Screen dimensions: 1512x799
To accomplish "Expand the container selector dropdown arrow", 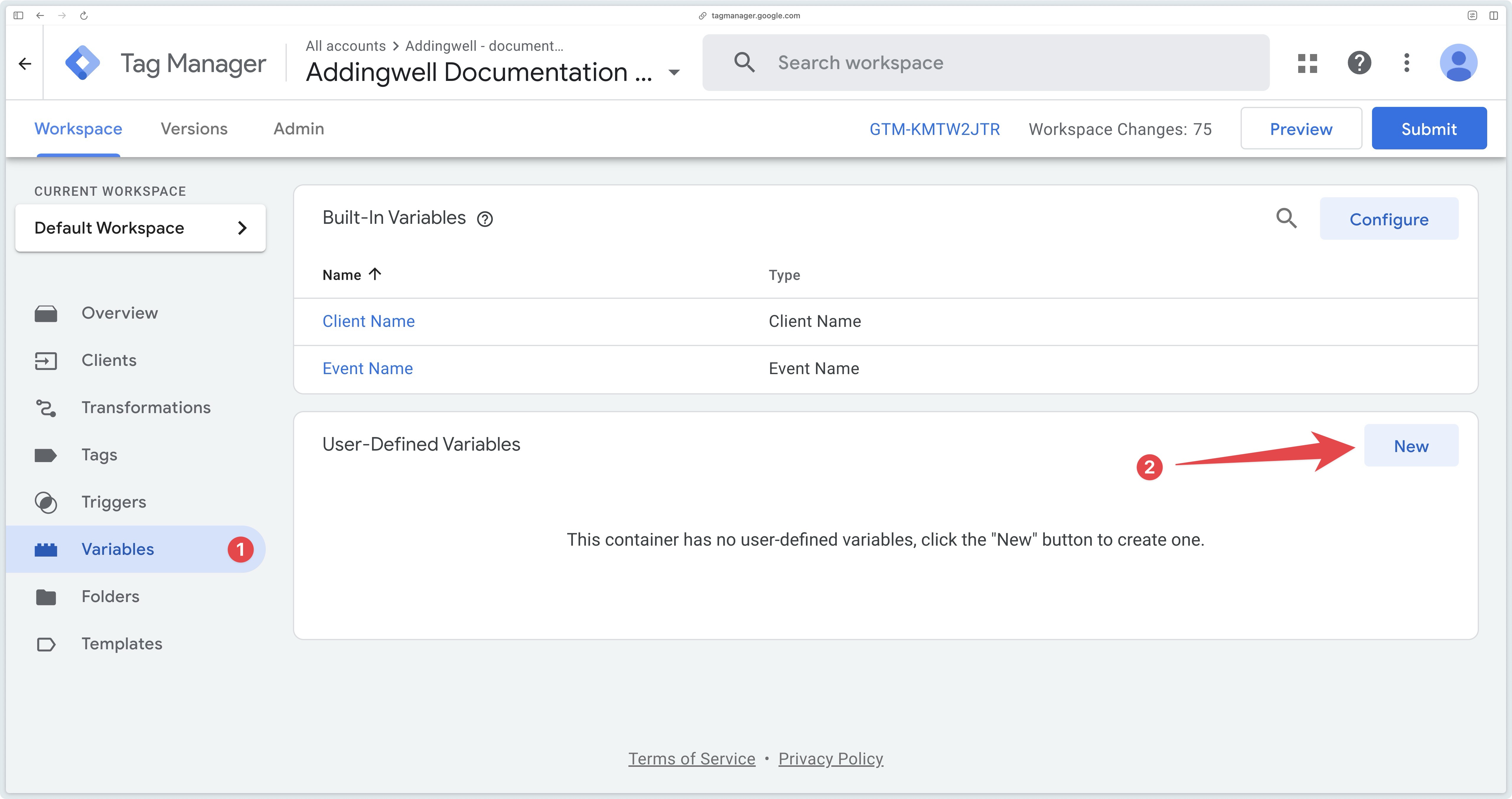I will pyautogui.click(x=674, y=73).
